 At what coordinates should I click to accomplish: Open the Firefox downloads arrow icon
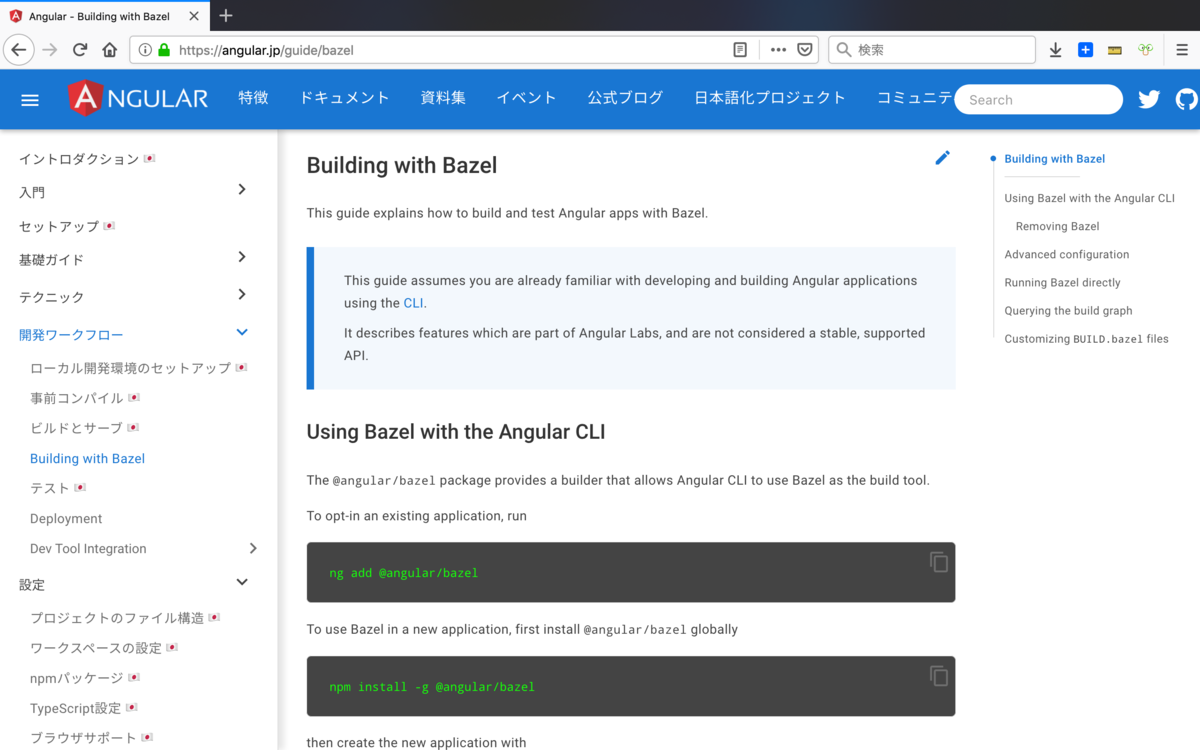click(1055, 50)
